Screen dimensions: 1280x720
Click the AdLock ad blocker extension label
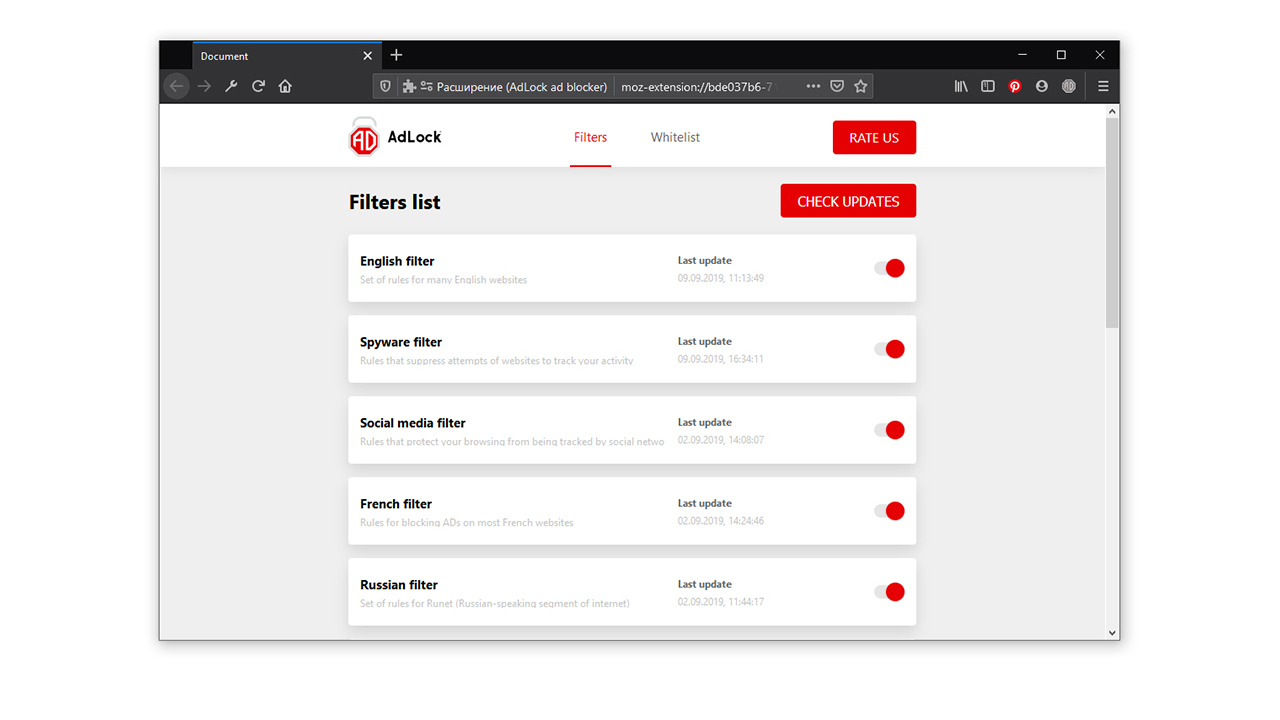[x=522, y=87]
